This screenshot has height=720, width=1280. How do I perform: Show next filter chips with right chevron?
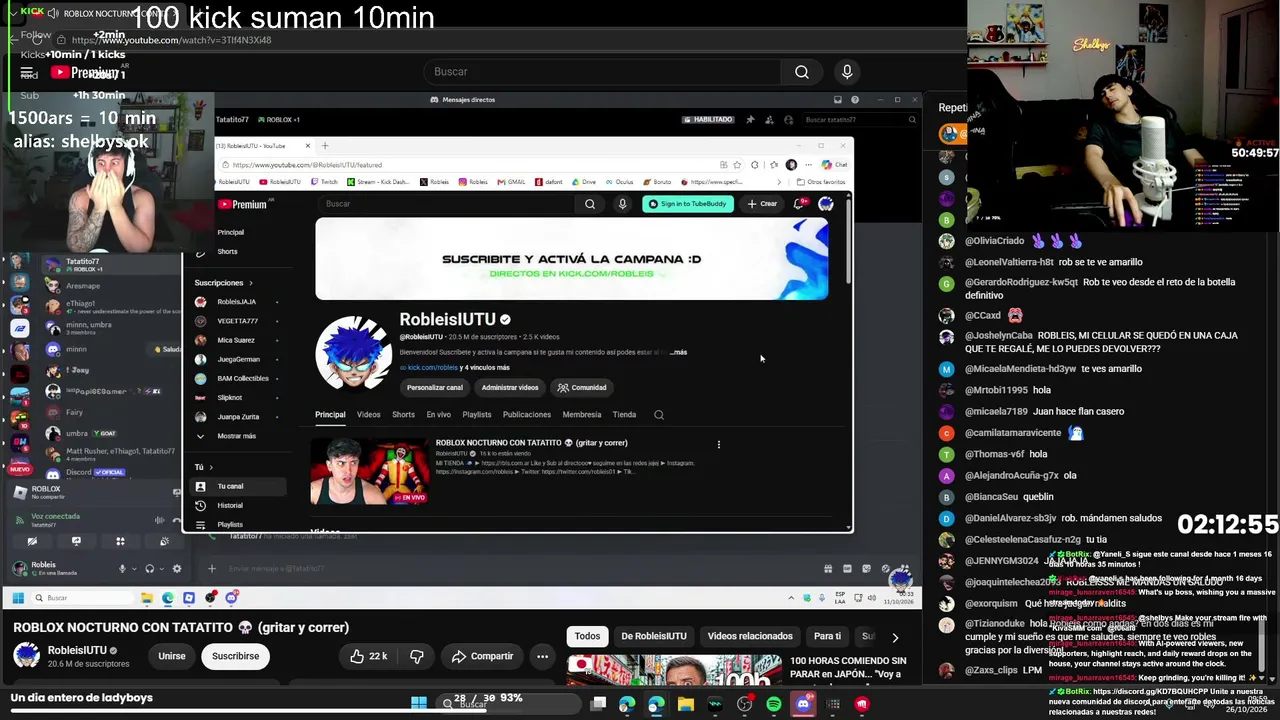(895, 637)
